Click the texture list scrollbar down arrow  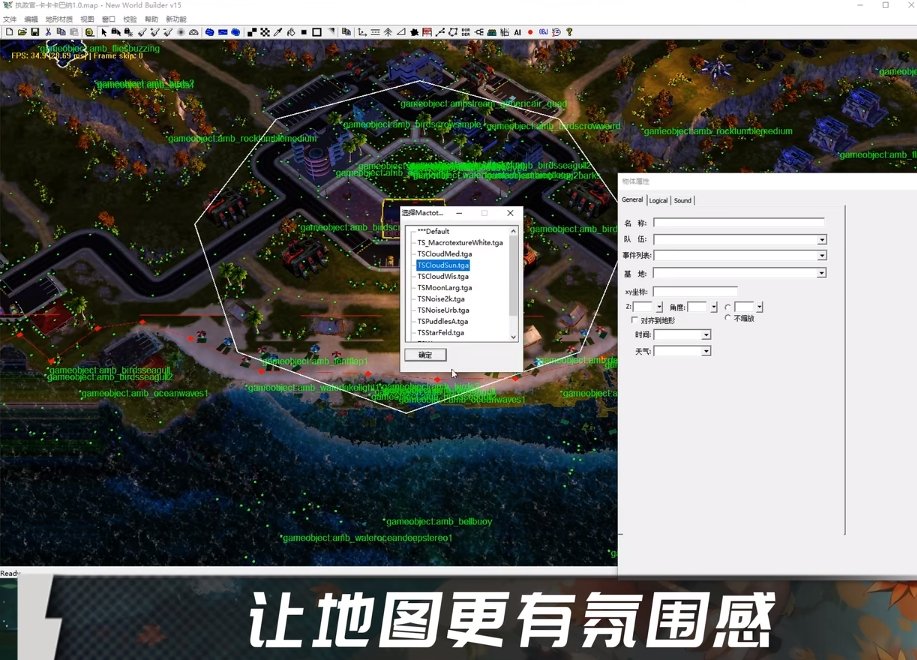(513, 337)
